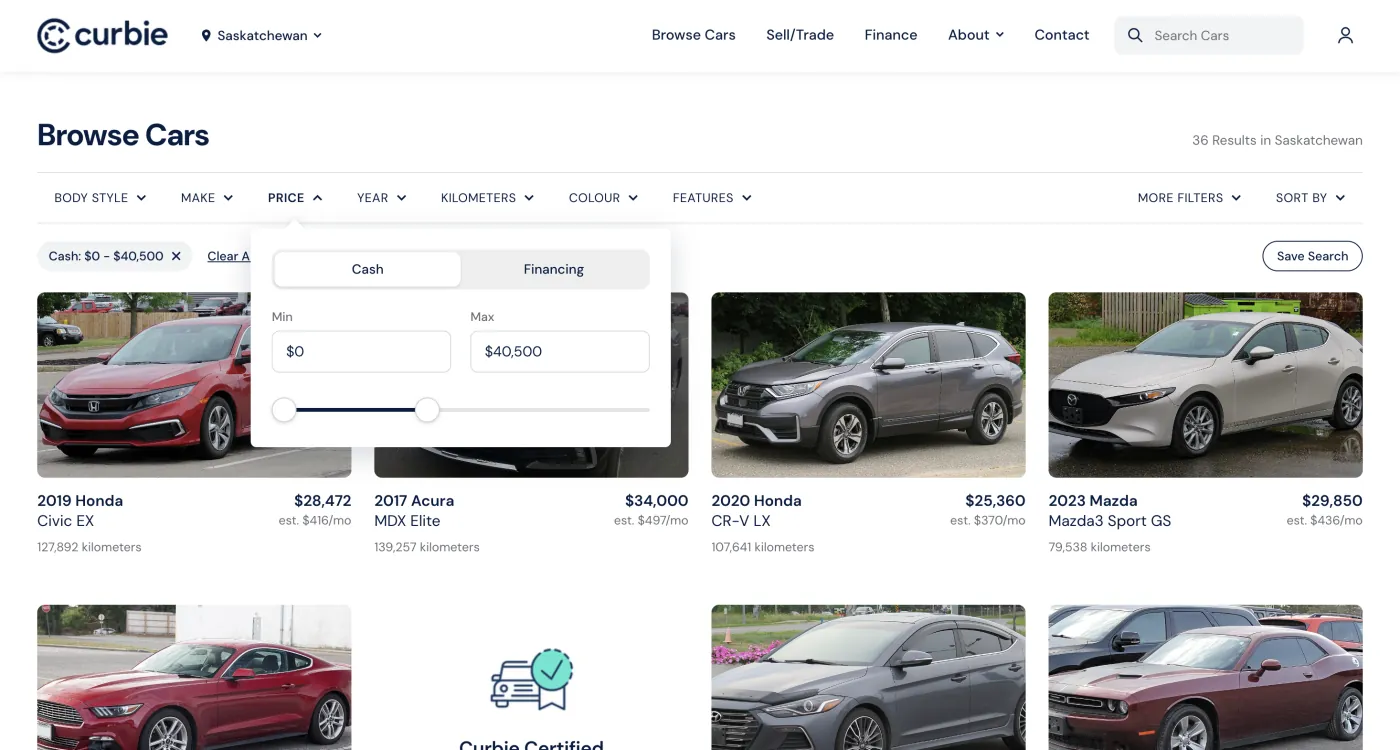The image size is (1400, 750).
Task: Click the $34,000 price
Action: click(x=656, y=500)
